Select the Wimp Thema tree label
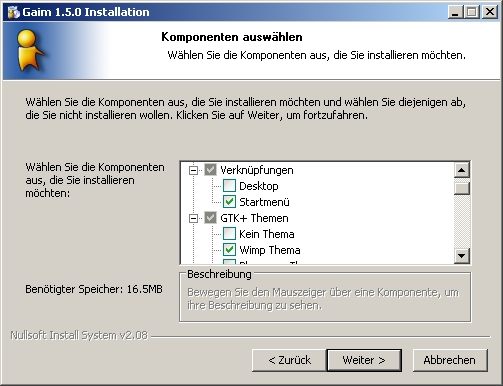The image size is (503, 386). pos(270,250)
